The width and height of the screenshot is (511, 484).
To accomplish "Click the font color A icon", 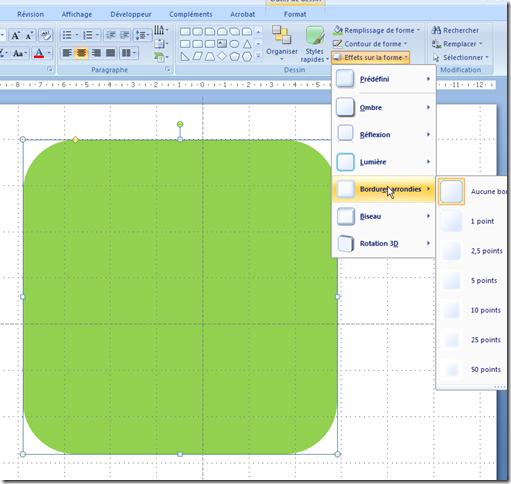I will 39,53.
